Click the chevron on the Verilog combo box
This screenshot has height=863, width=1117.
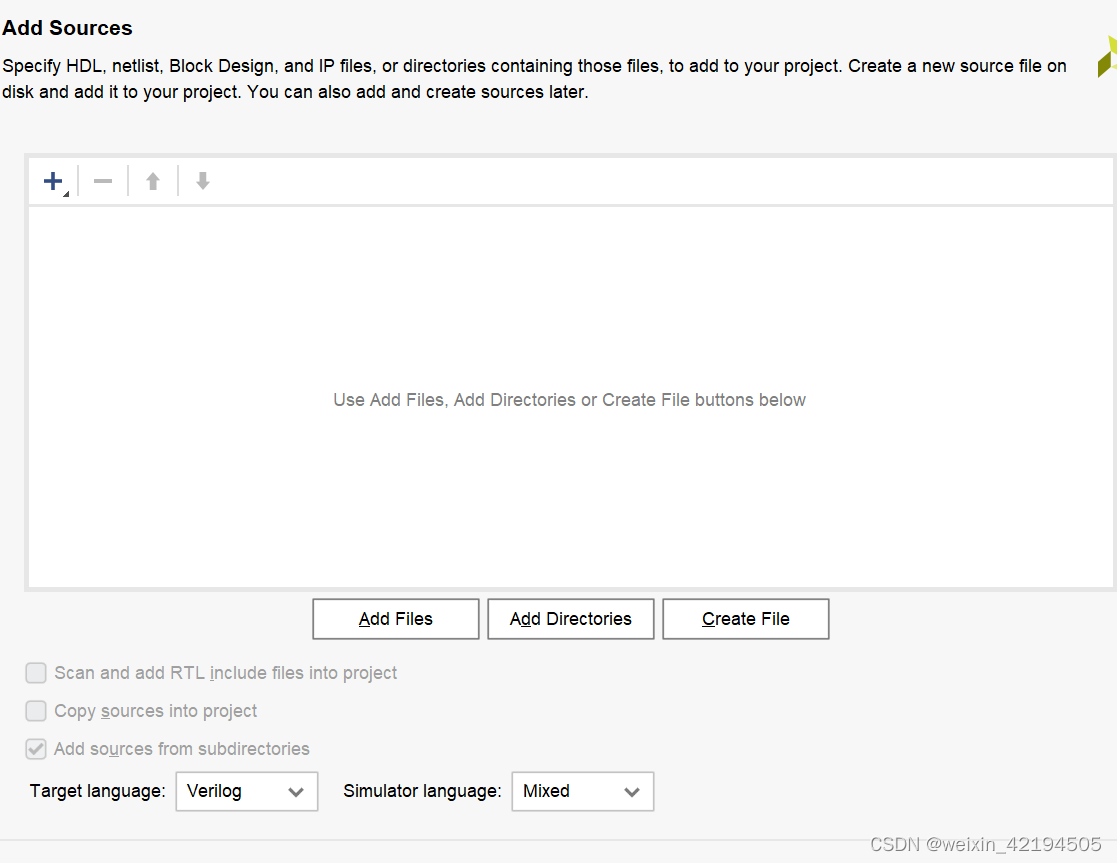(x=296, y=792)
